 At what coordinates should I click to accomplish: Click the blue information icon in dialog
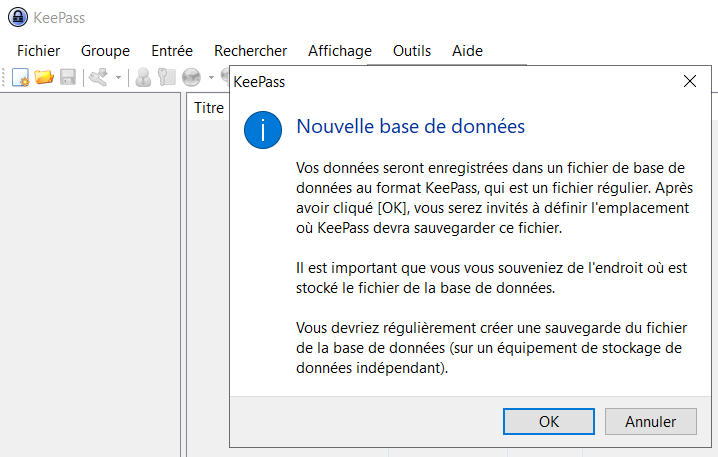coord(264,131)
